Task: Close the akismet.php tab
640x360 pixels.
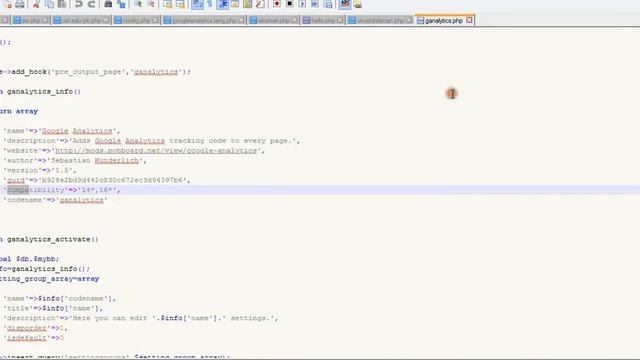Action: click(295, 20)
